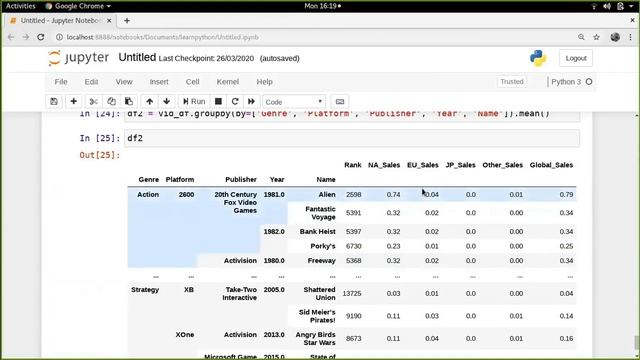Move the selected cell up

click(x=150, y=102)
